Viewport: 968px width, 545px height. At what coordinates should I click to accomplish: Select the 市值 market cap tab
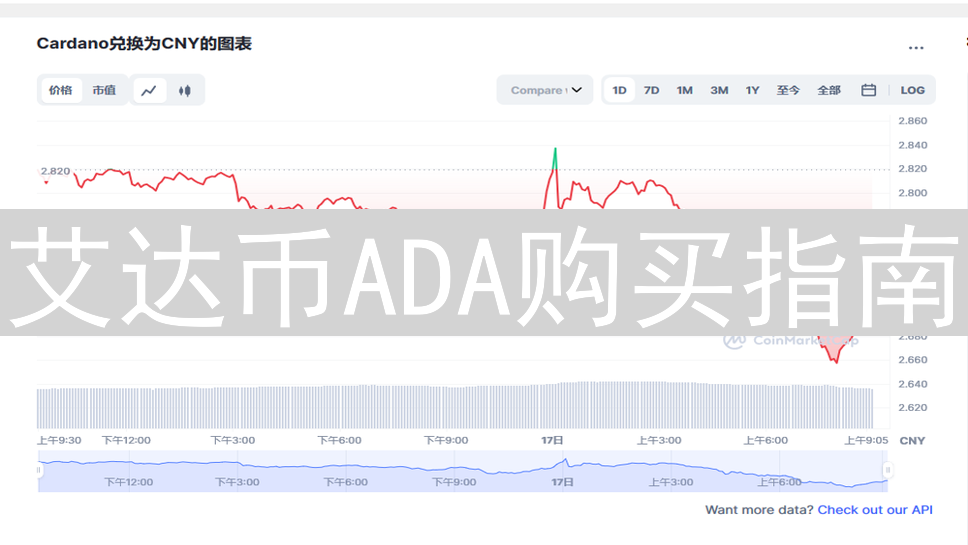pos(104,90)
